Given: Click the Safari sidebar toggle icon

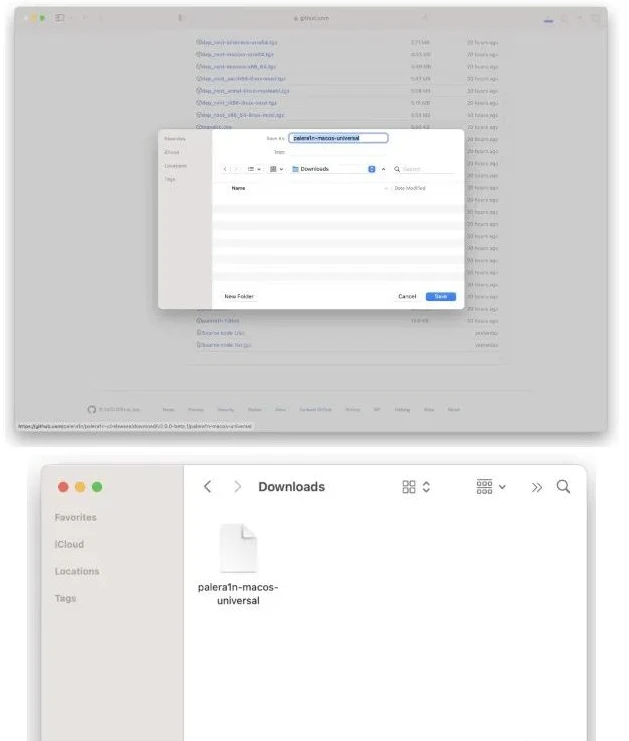Looking at the screenshot, I should pyautogui.click(x=60, y=17).
